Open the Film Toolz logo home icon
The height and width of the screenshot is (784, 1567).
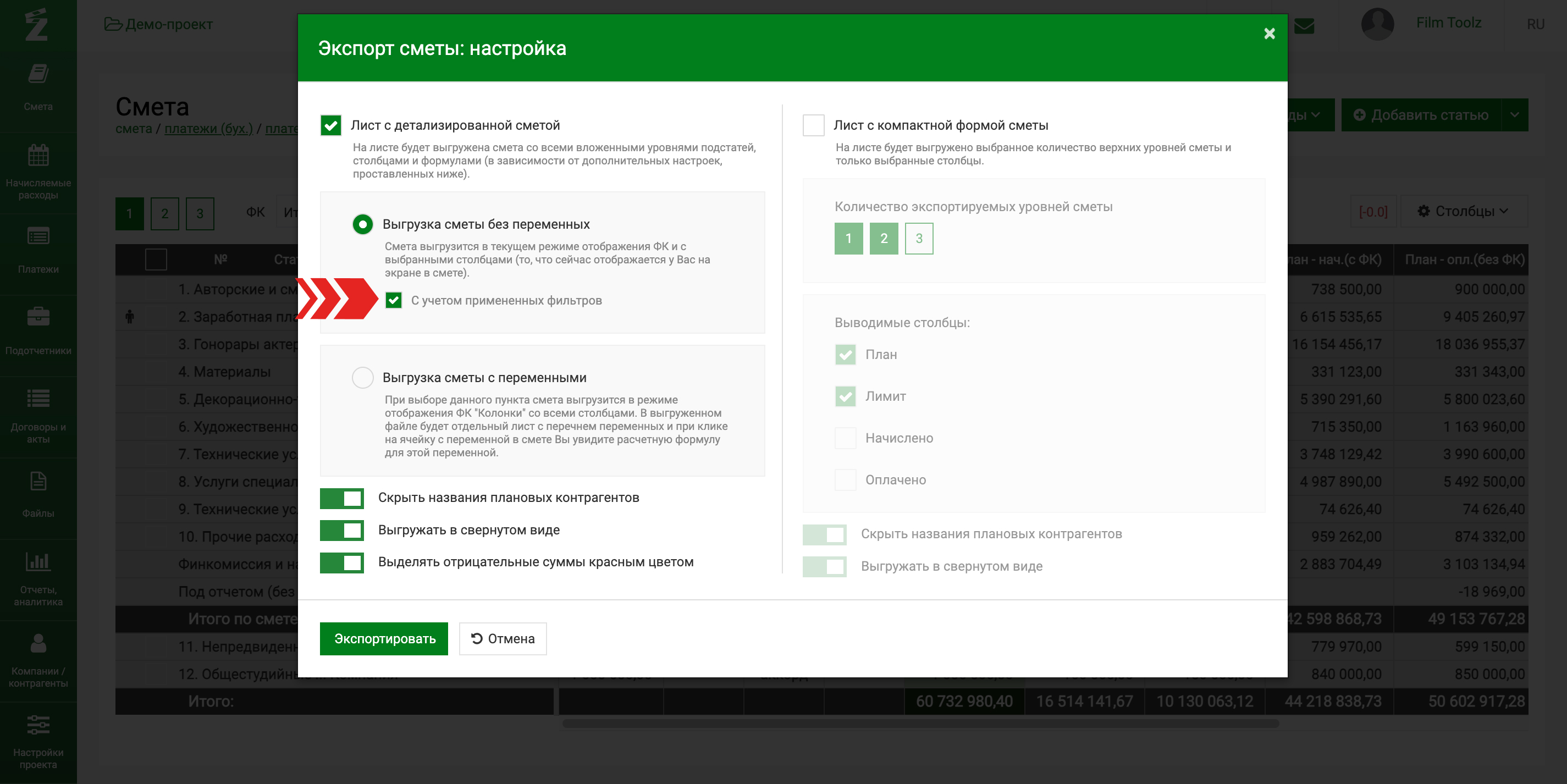pyautogui.click(x=36, y=24)
